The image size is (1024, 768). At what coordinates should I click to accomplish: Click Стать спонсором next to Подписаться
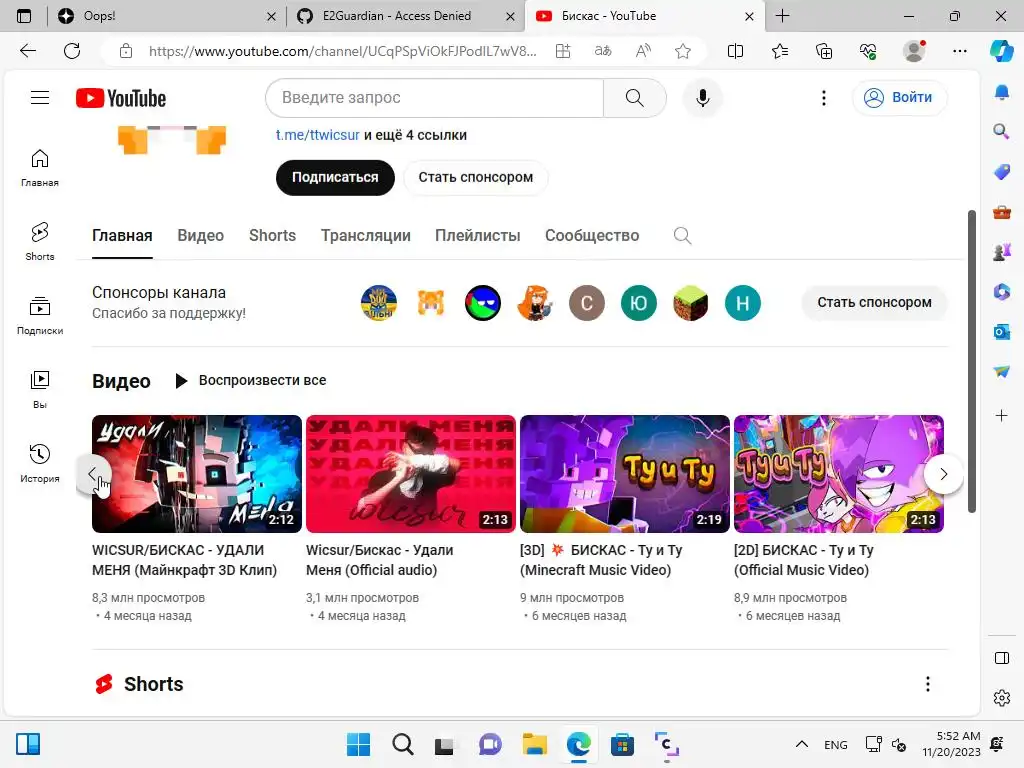[x=475, y=177]
